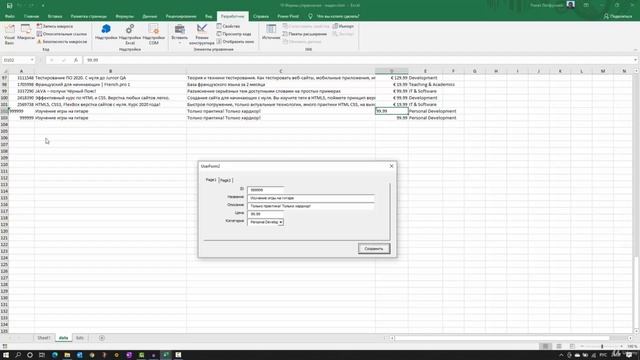Viewport: 640px width, 360px height.
Task: Click the Цена price field in UserForm2
Action: click(x=266, y=214)
